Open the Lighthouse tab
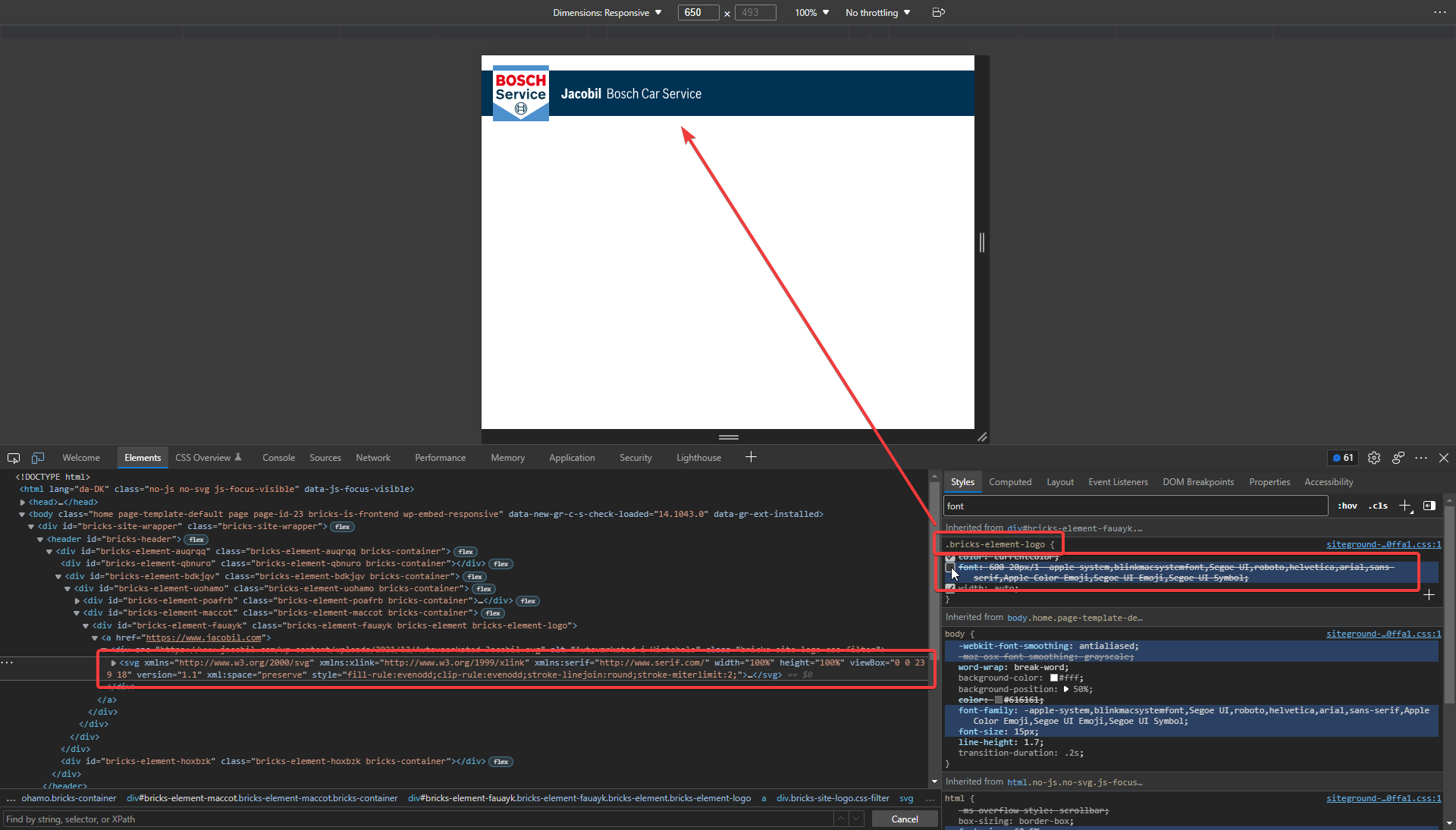 (x=698, y=458)
